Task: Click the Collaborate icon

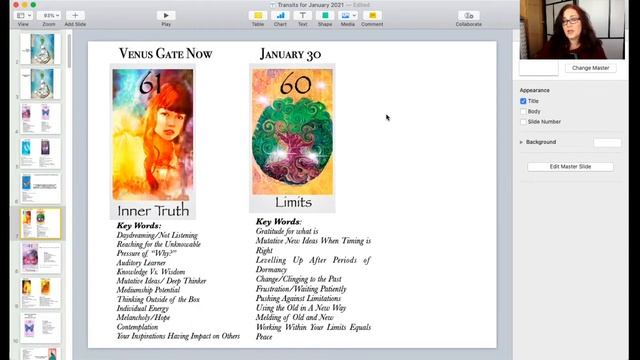Action: 469,16
